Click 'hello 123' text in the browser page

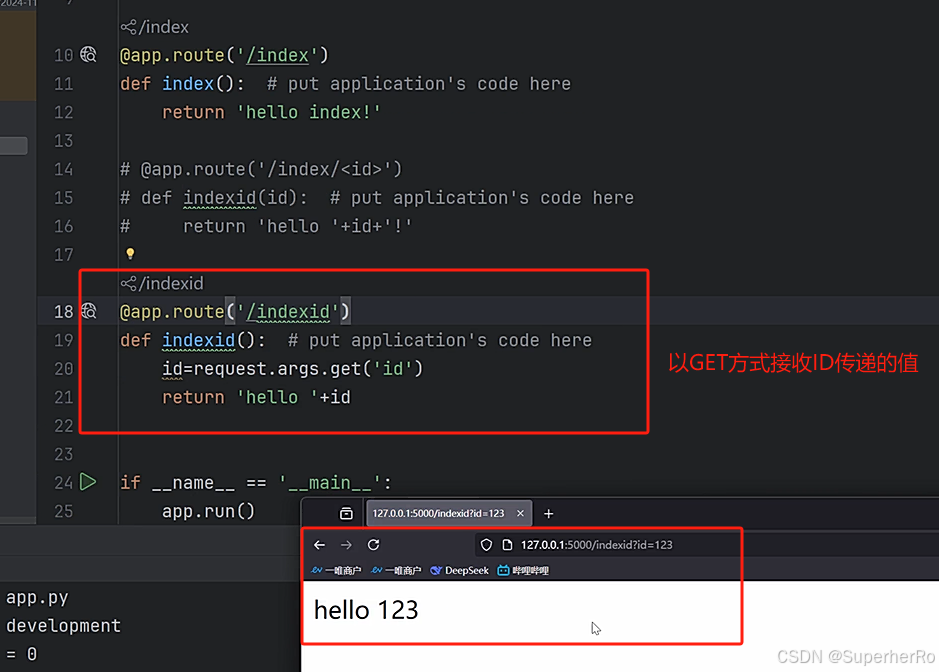click(x=366, y=610)
